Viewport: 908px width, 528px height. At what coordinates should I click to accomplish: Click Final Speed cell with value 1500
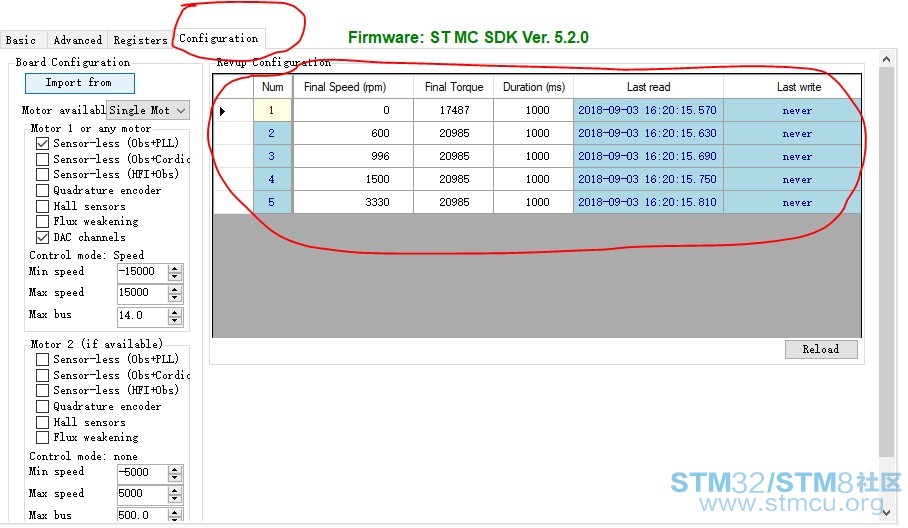(x=353, y=179)
